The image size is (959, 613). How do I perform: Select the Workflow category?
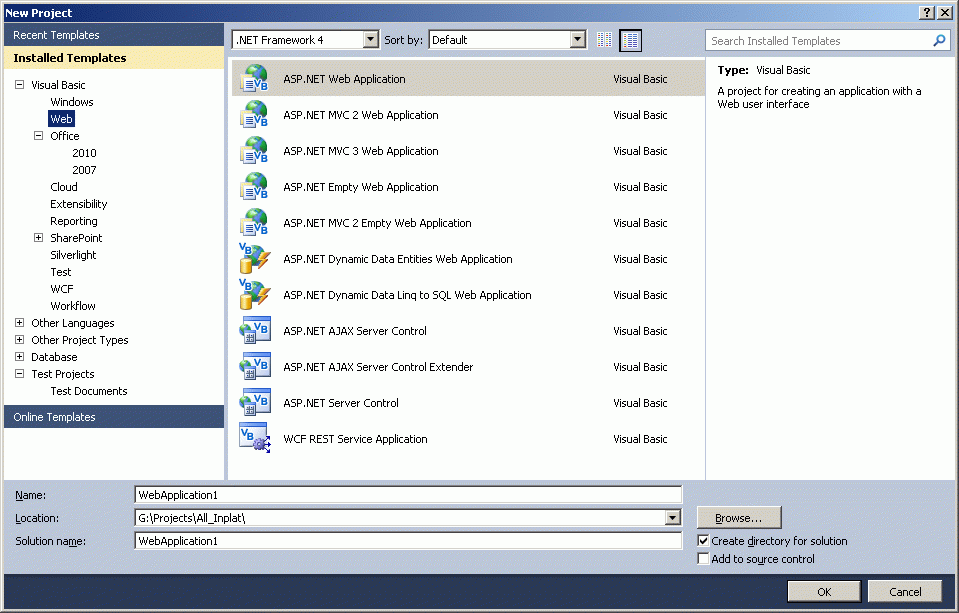click(73, 306)
